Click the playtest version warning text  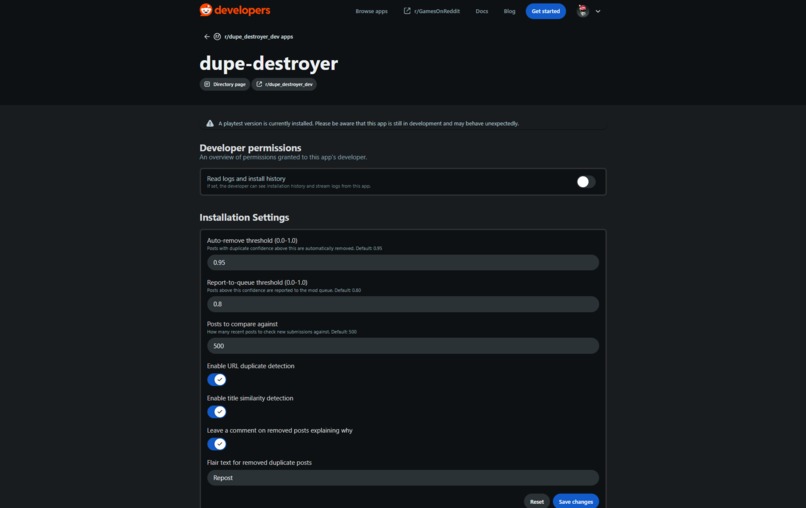tap(369, 123)
